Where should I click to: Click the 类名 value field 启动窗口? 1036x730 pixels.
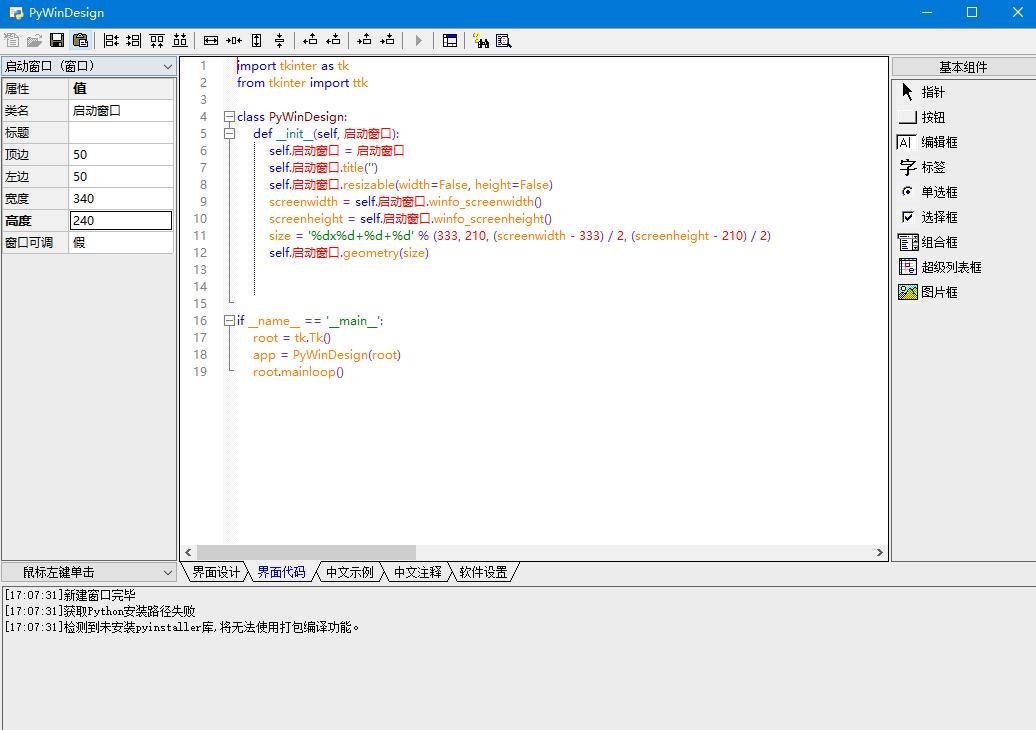pos(122,110)
